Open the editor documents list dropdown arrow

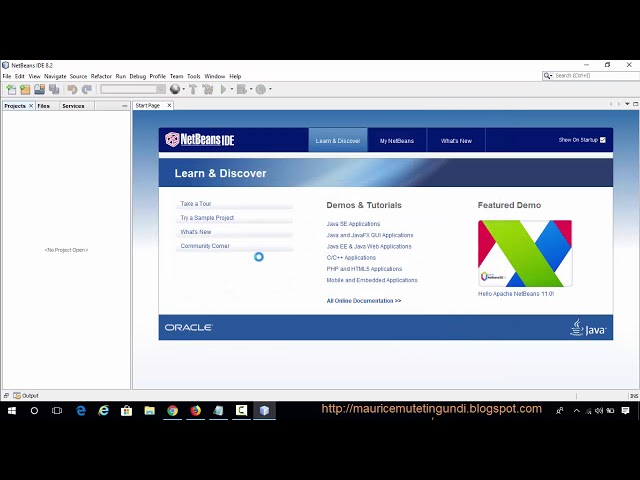click(x=627, y=104)
